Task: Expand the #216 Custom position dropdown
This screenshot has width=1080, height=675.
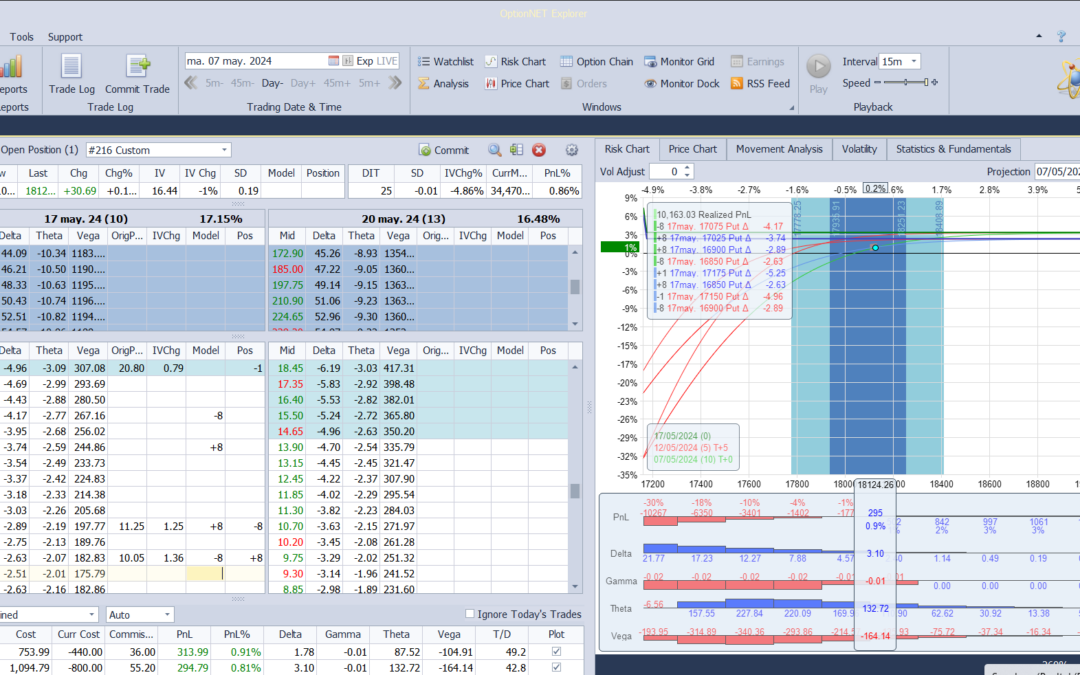Action: (x=225, y=150)
